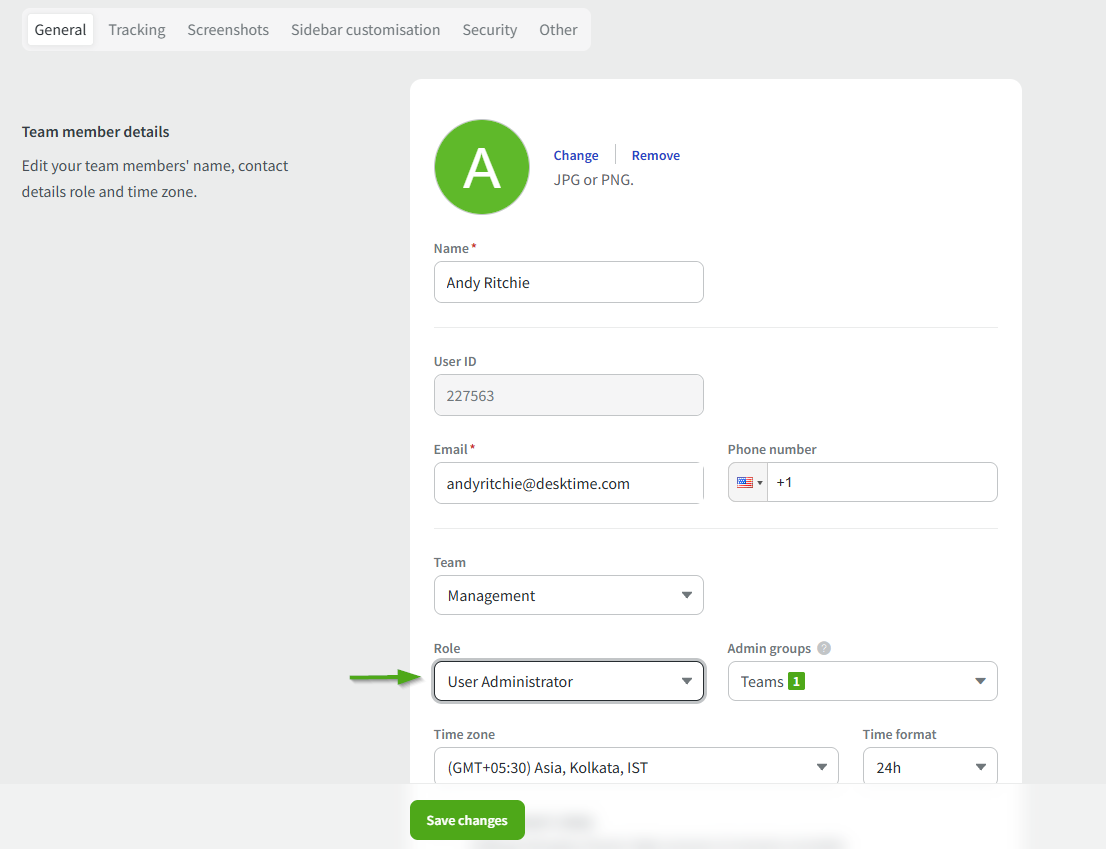
Task: Open the Time format 24h dropdown
Action: (x=930, y=767)
